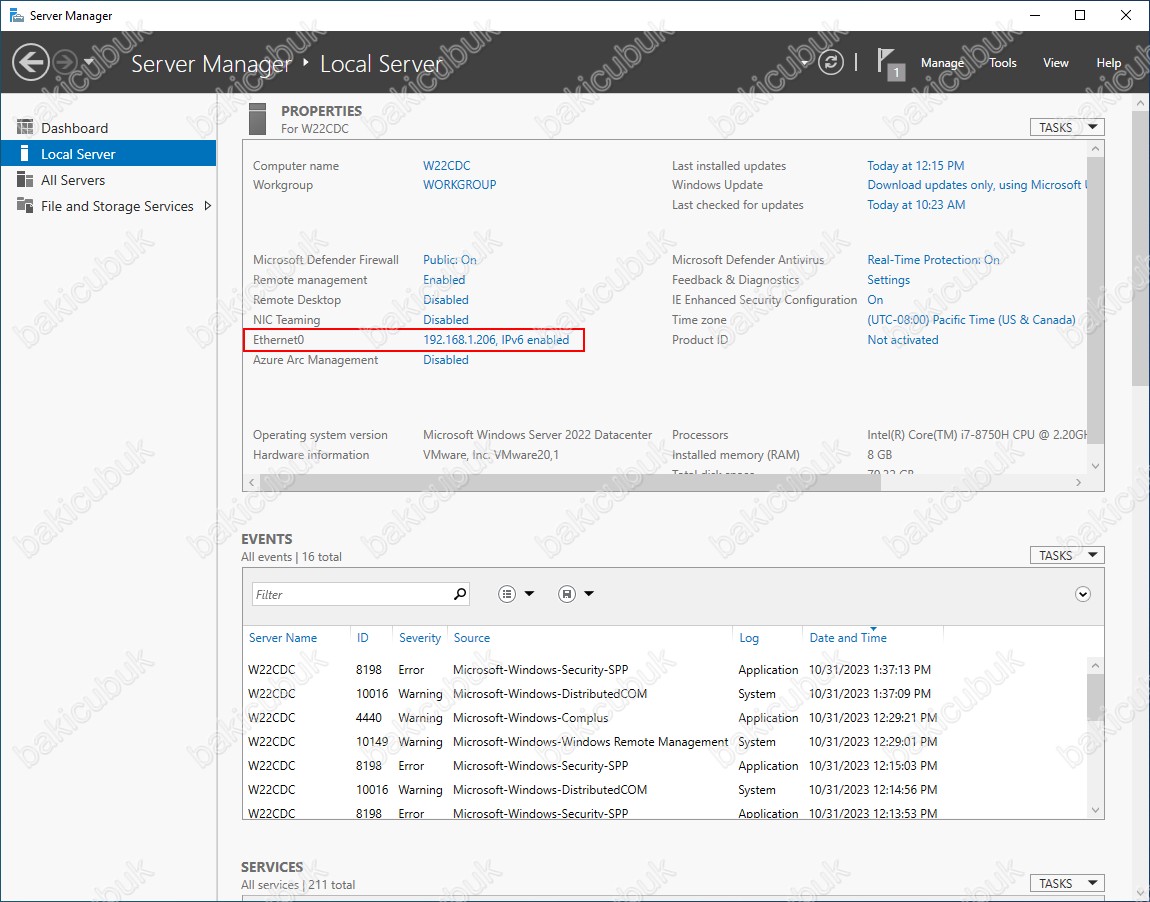
Task: Click Remote management Enabled link
Action: tap(444, 279)
